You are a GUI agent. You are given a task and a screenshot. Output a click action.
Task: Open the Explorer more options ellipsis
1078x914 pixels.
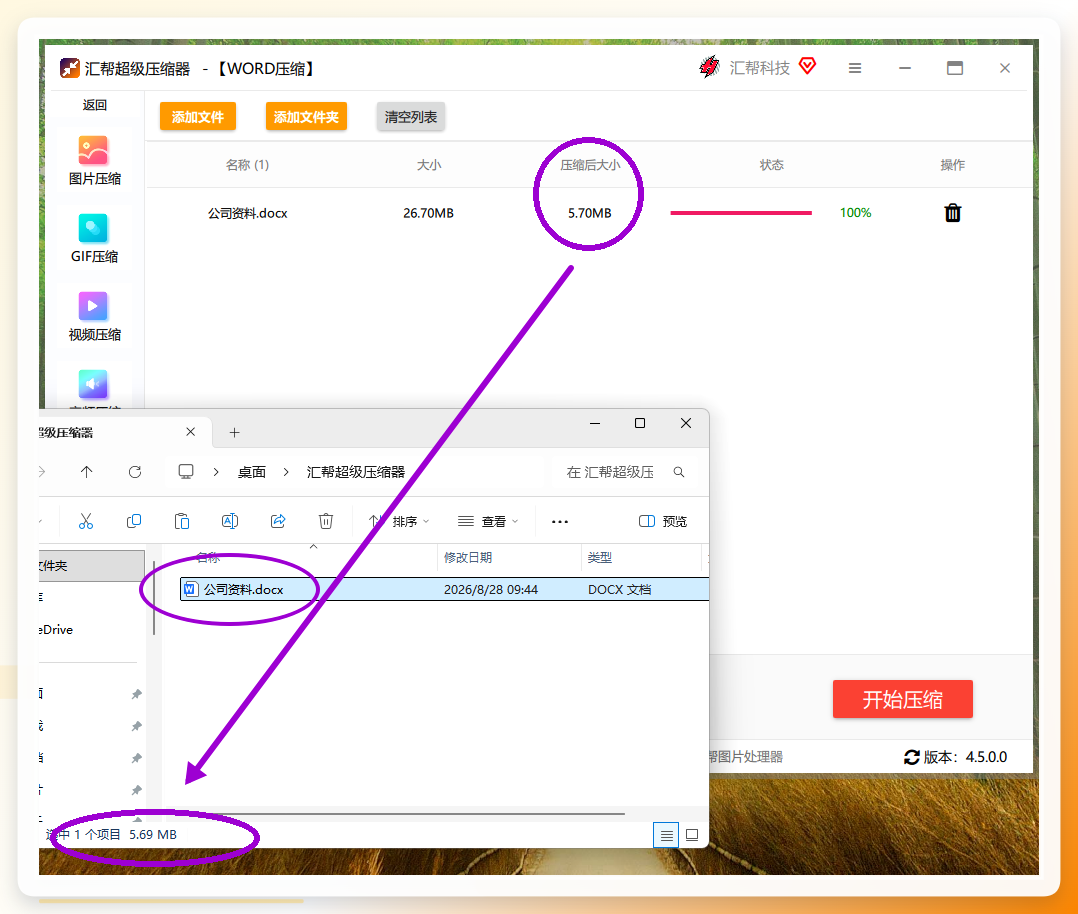click(x=560, y=522)
